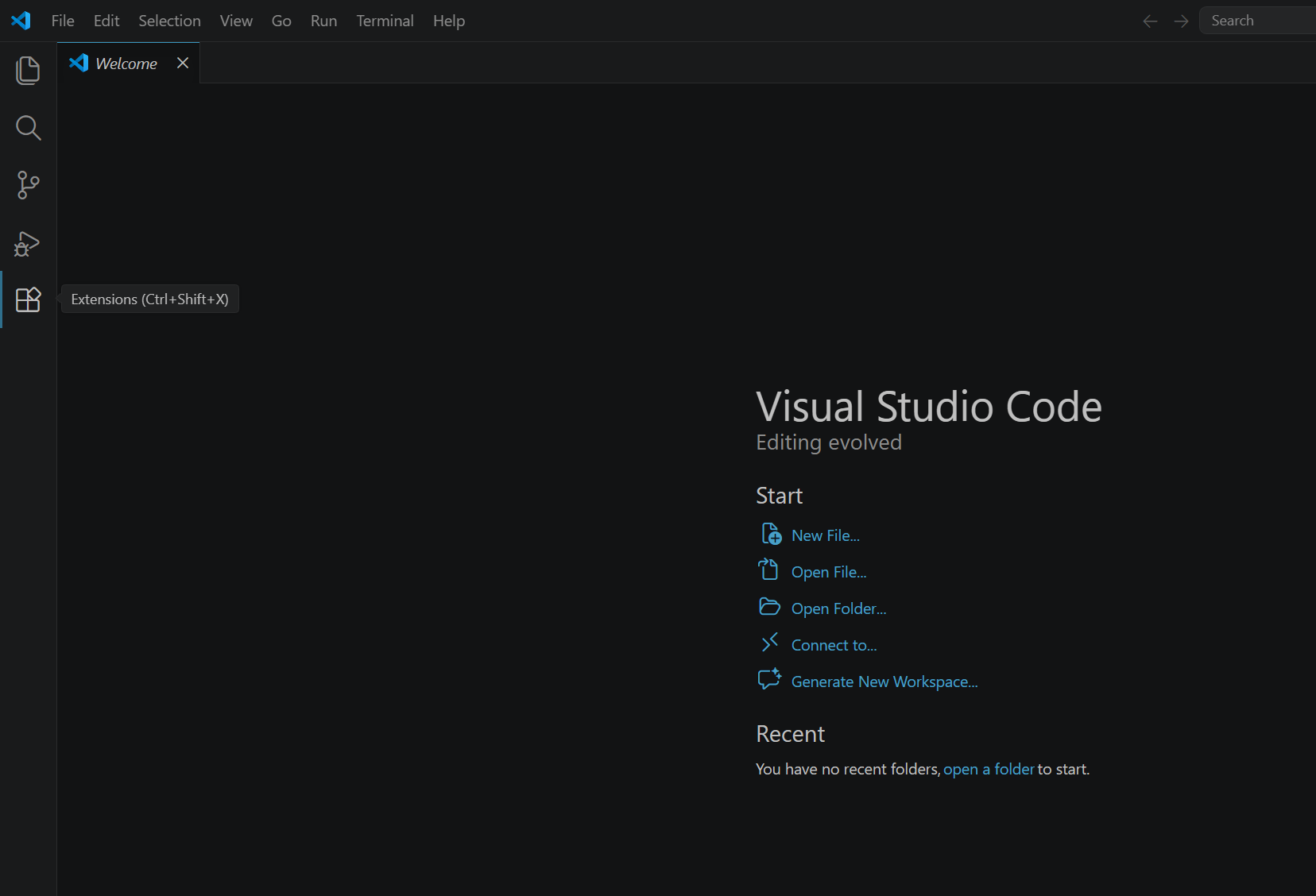Click the open a folder link under Recent
Screen dimensions: 1316x896
click(x=988, y=769)
